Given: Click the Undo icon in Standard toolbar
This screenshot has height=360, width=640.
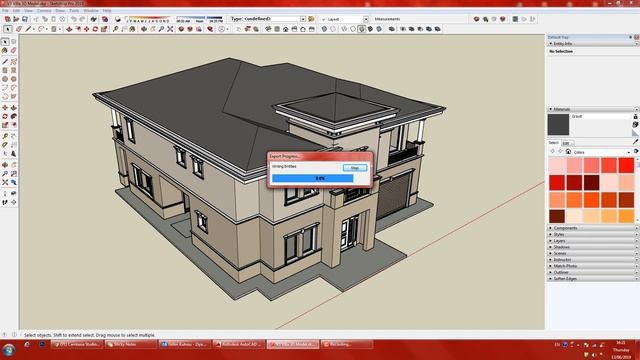Looking at the screenshot, I should (x=73, y=19).
